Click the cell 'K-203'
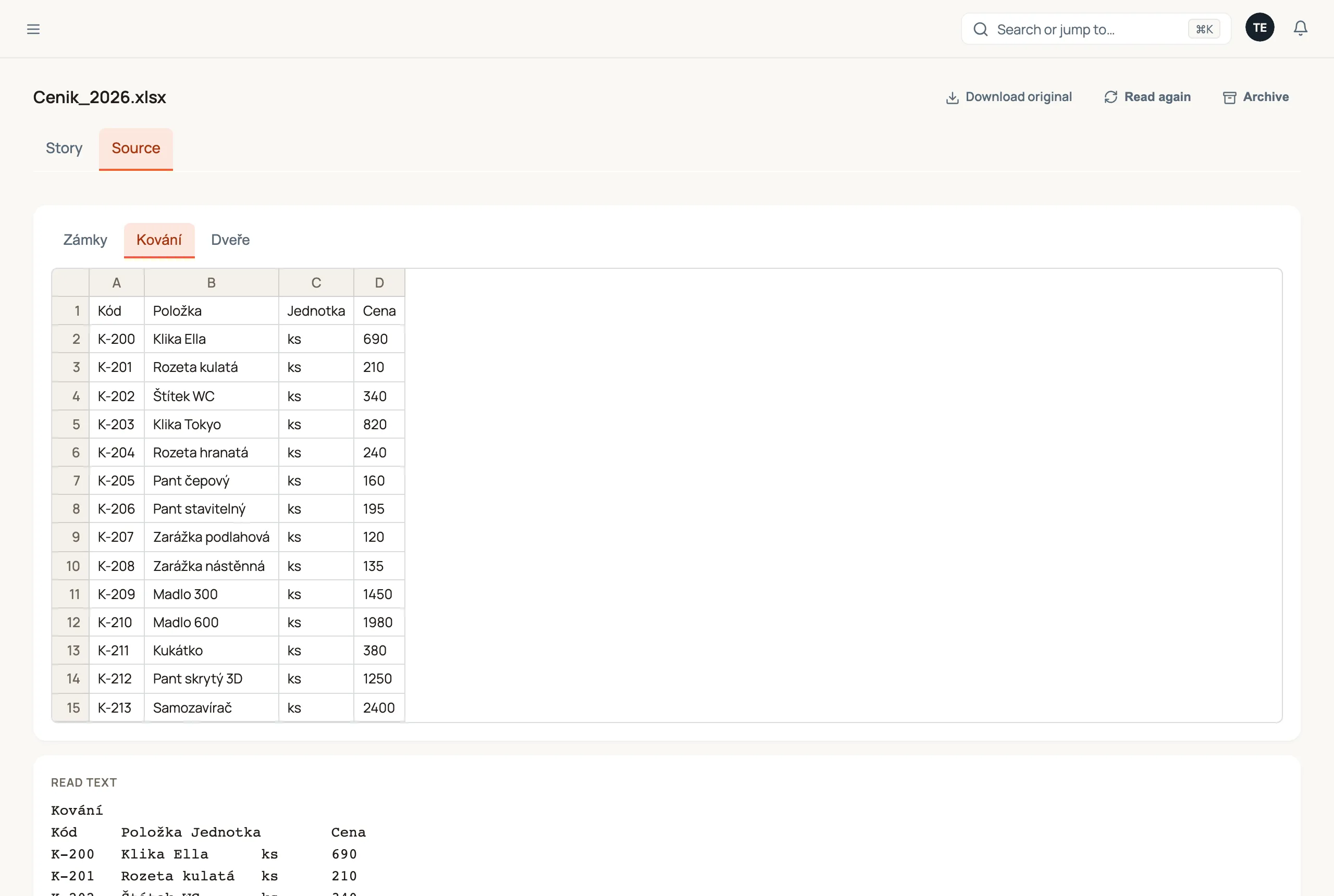Screen dimensions: 1334x896 pos(117,425)
